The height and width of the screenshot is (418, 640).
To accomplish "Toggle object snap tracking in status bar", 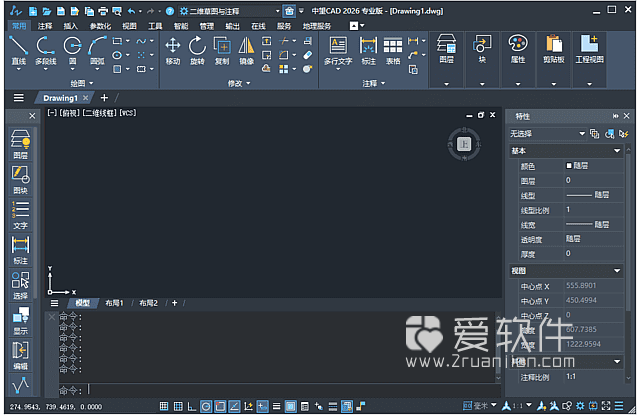I will tap(234, 406).
